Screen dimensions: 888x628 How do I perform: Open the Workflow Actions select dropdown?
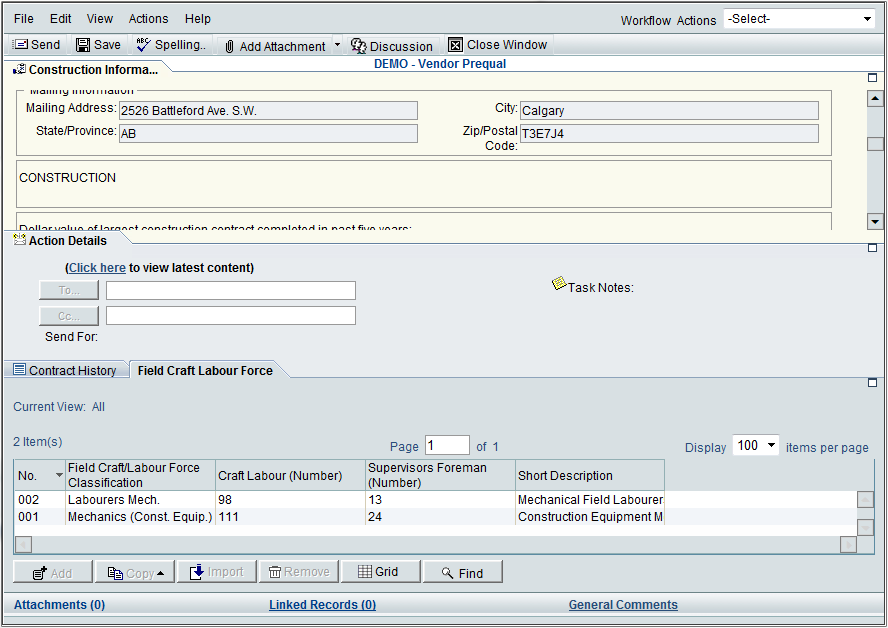pos(799,19)
